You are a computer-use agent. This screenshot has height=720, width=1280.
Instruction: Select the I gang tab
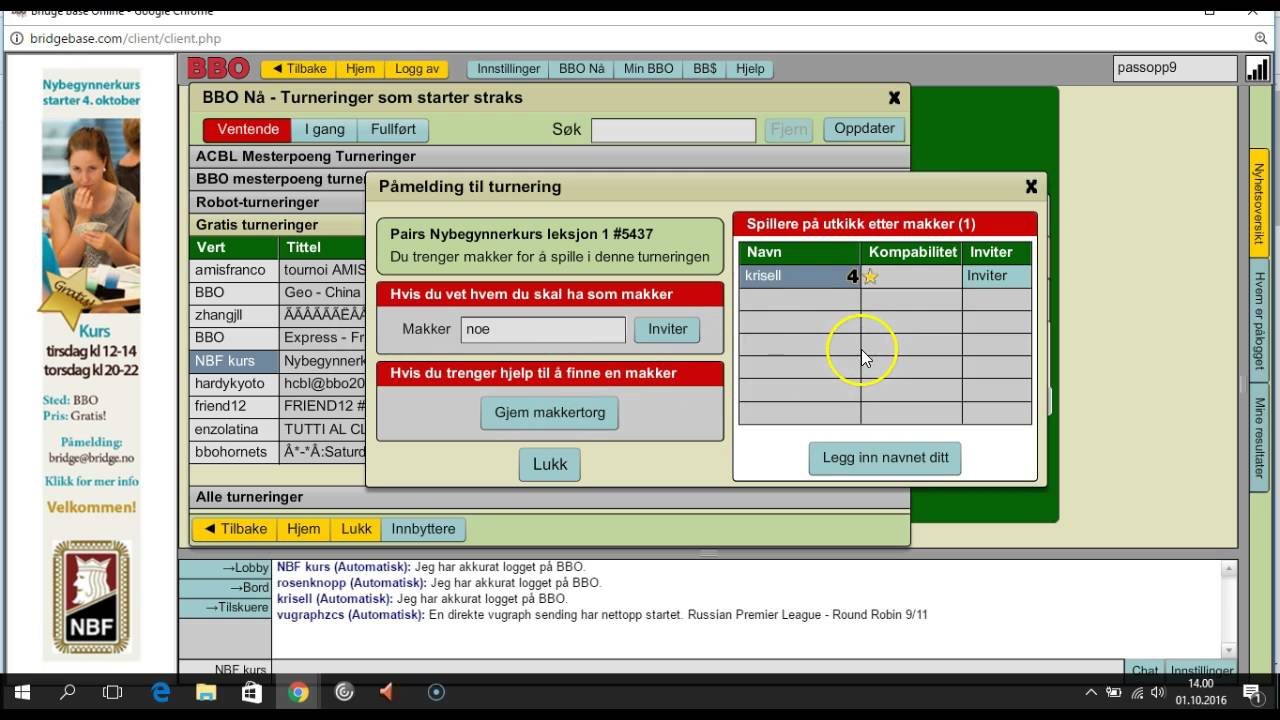[x=325, y=130]
